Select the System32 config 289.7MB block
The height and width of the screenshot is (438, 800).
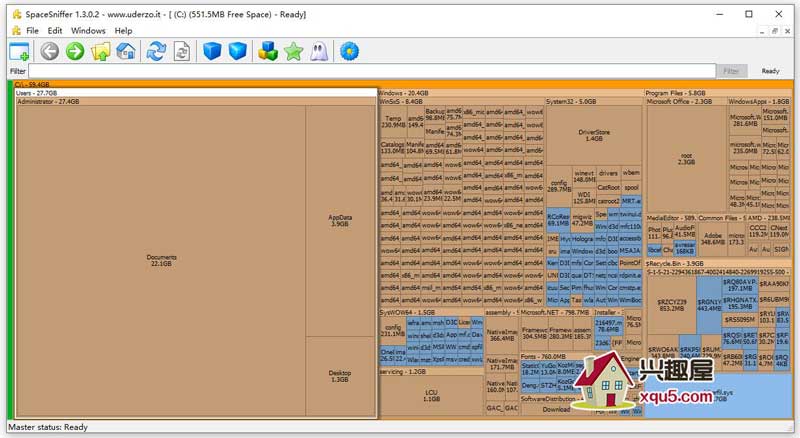pos(559,186)
